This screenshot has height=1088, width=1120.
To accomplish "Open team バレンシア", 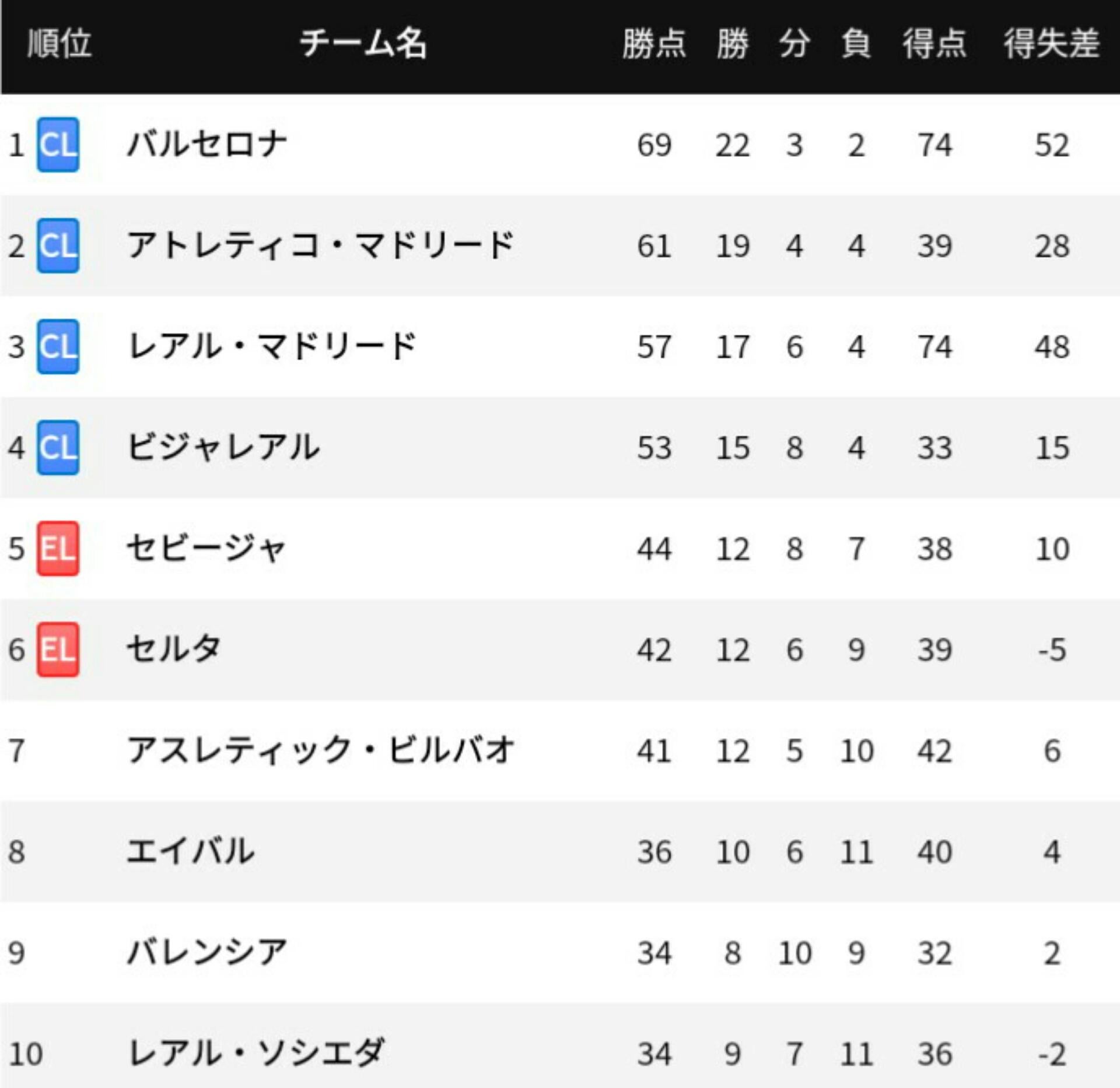I will 207,952.
